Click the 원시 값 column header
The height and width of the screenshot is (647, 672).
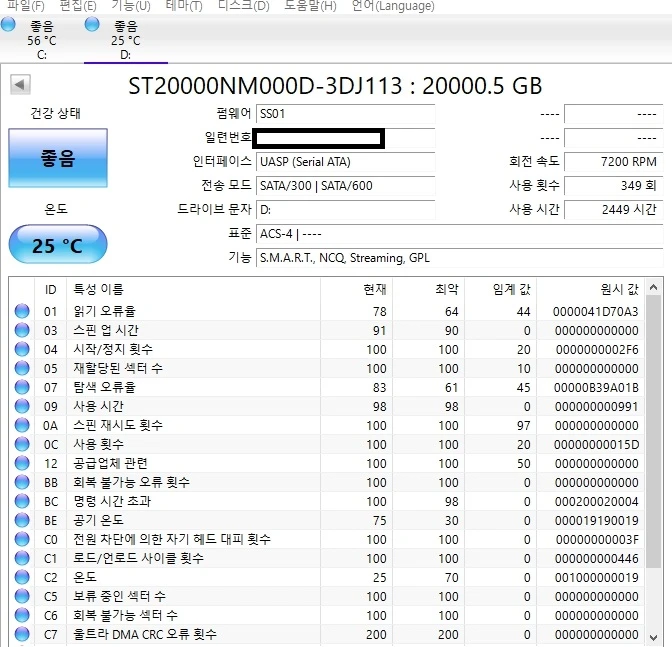[591, 289]
